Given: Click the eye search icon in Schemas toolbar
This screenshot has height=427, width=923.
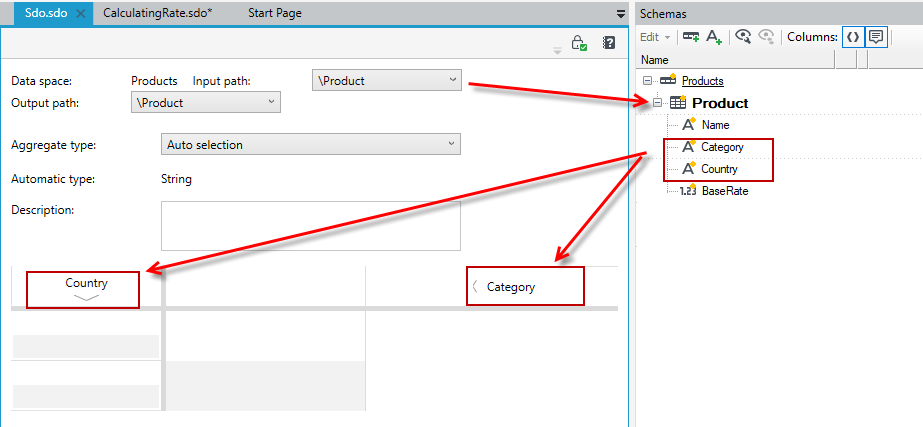Looking at the screenshot, I should point(743,37).
